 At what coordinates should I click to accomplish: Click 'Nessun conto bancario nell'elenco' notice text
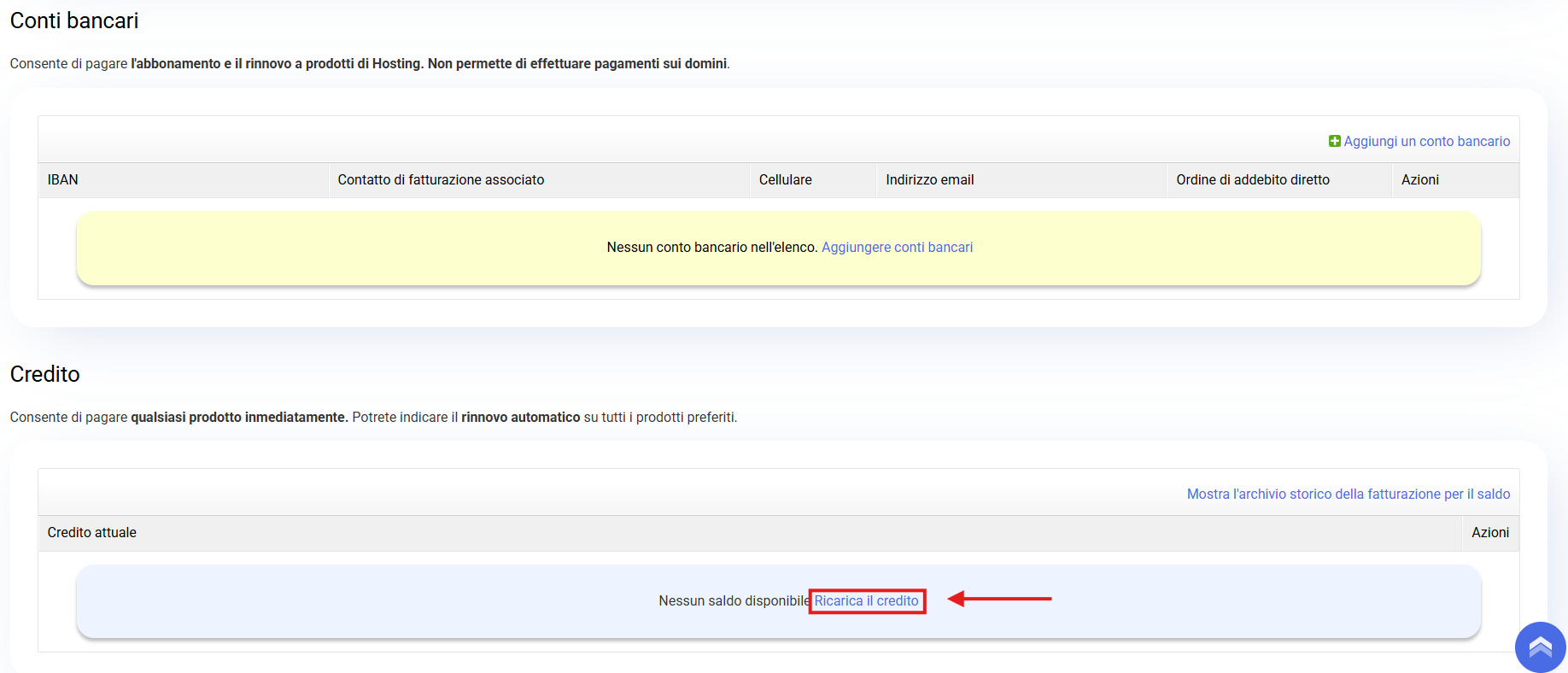(x=711, y=248)
